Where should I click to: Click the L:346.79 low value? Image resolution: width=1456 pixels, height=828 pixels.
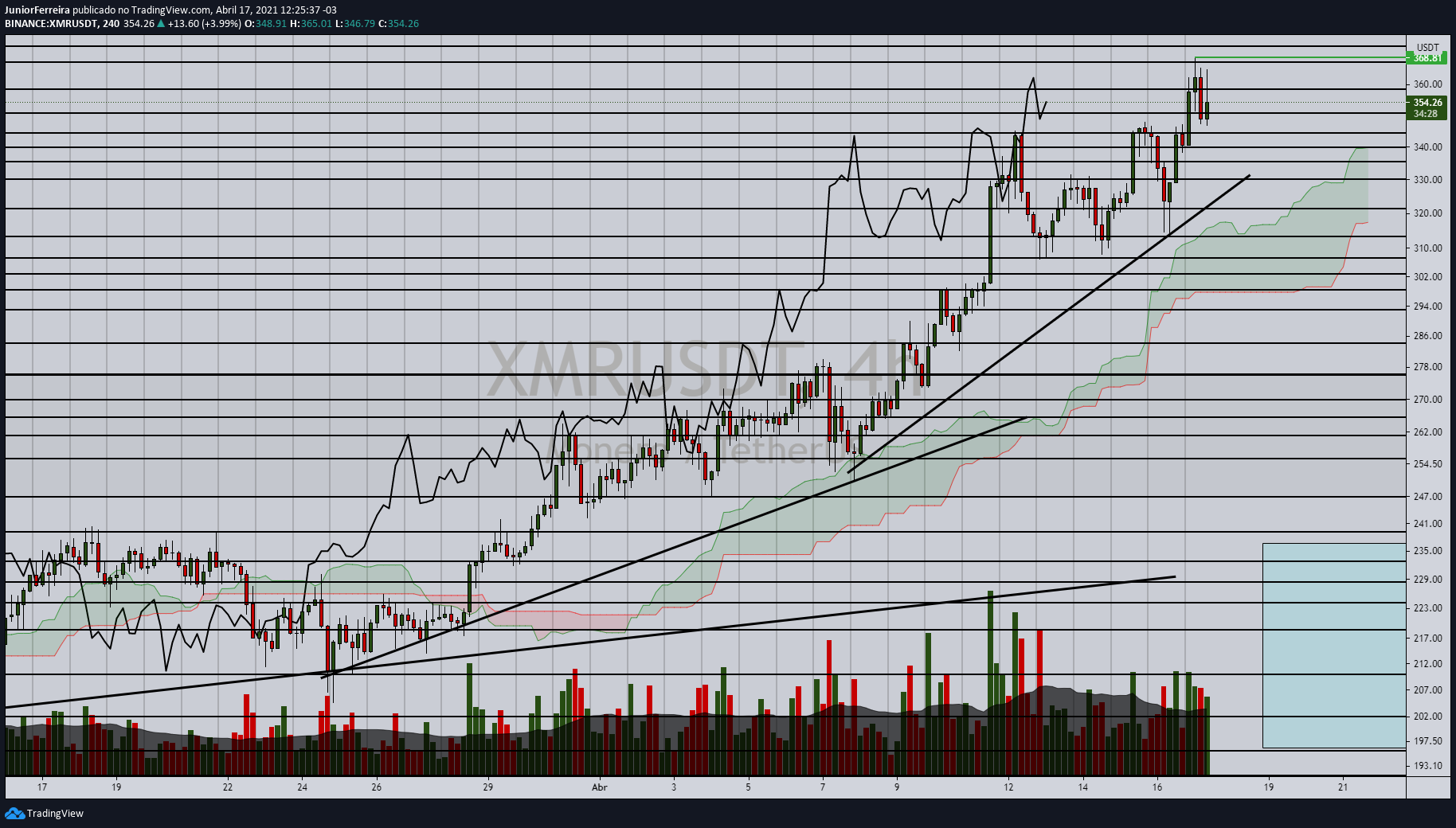click(x=354, y=24)
